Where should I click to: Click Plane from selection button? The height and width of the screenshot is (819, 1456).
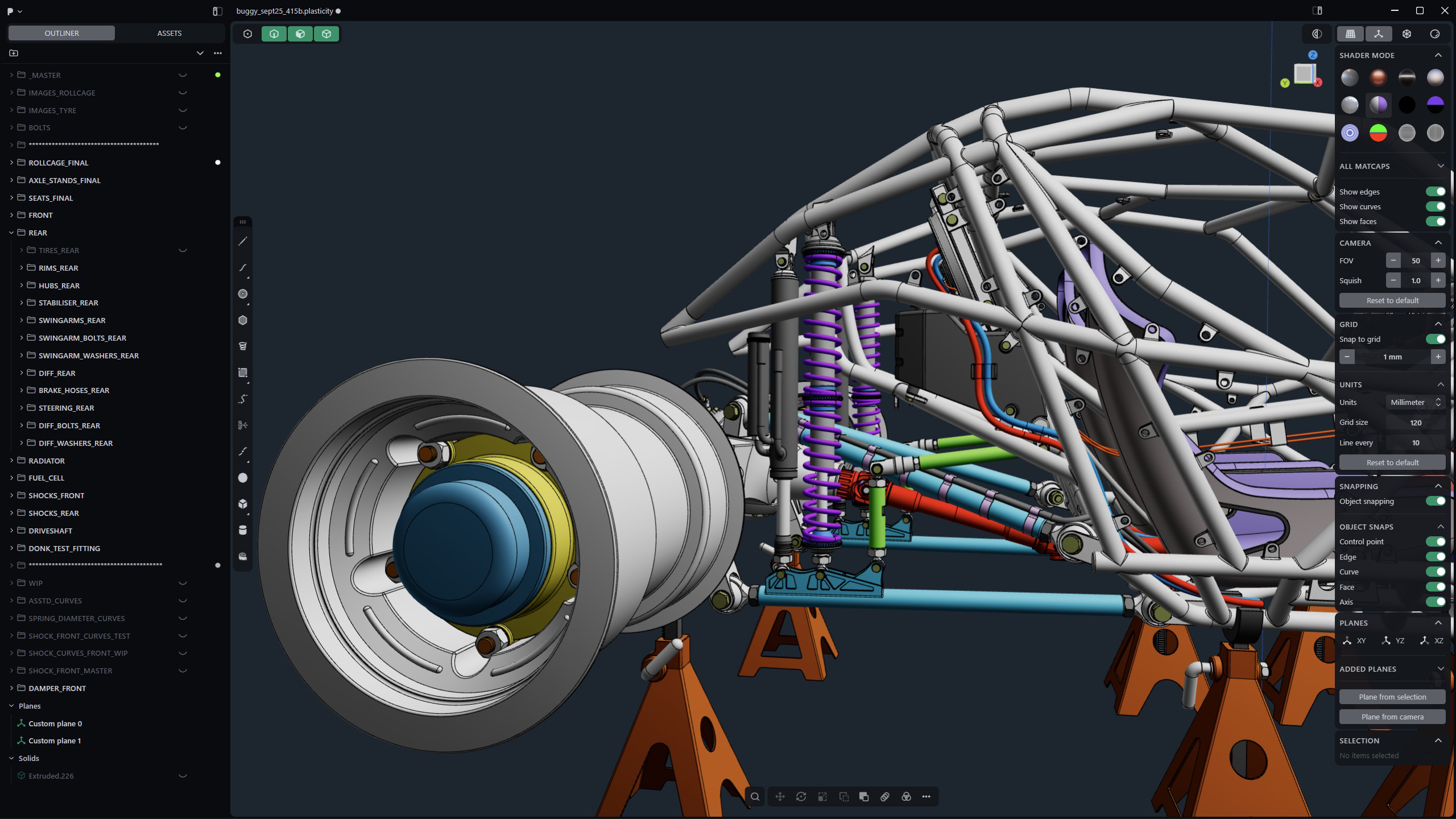tap(1392, 697)
